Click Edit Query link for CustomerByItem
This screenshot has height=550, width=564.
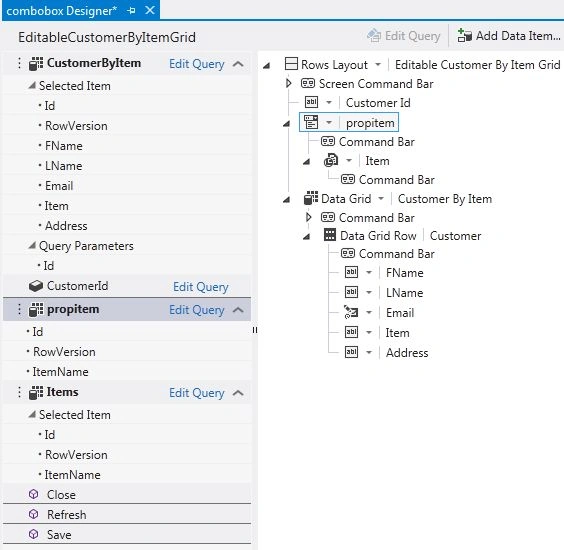197,64
